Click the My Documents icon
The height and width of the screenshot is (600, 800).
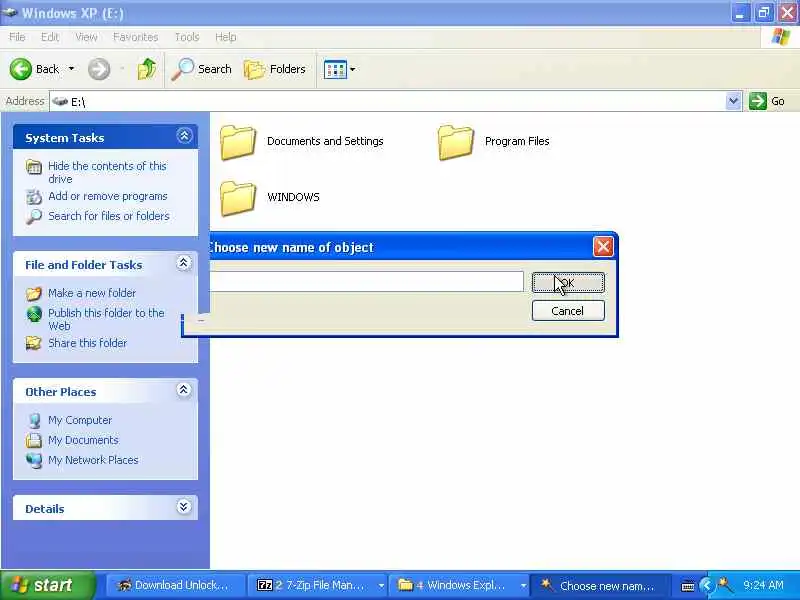click(34, 440)
